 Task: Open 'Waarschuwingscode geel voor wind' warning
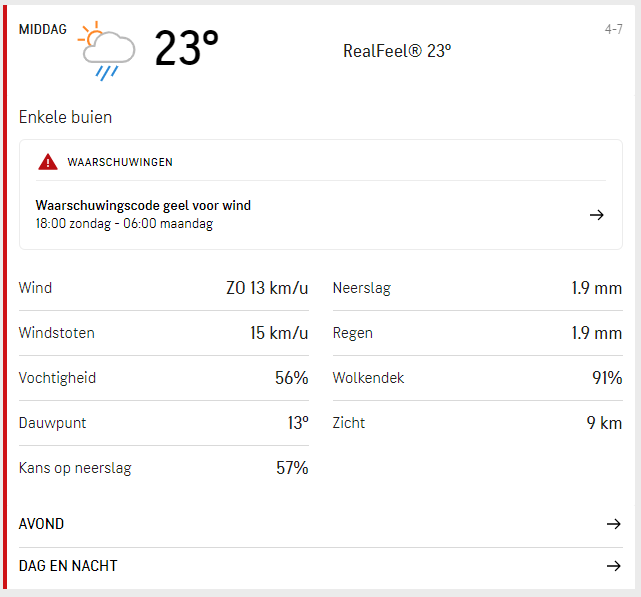[143, 206]
